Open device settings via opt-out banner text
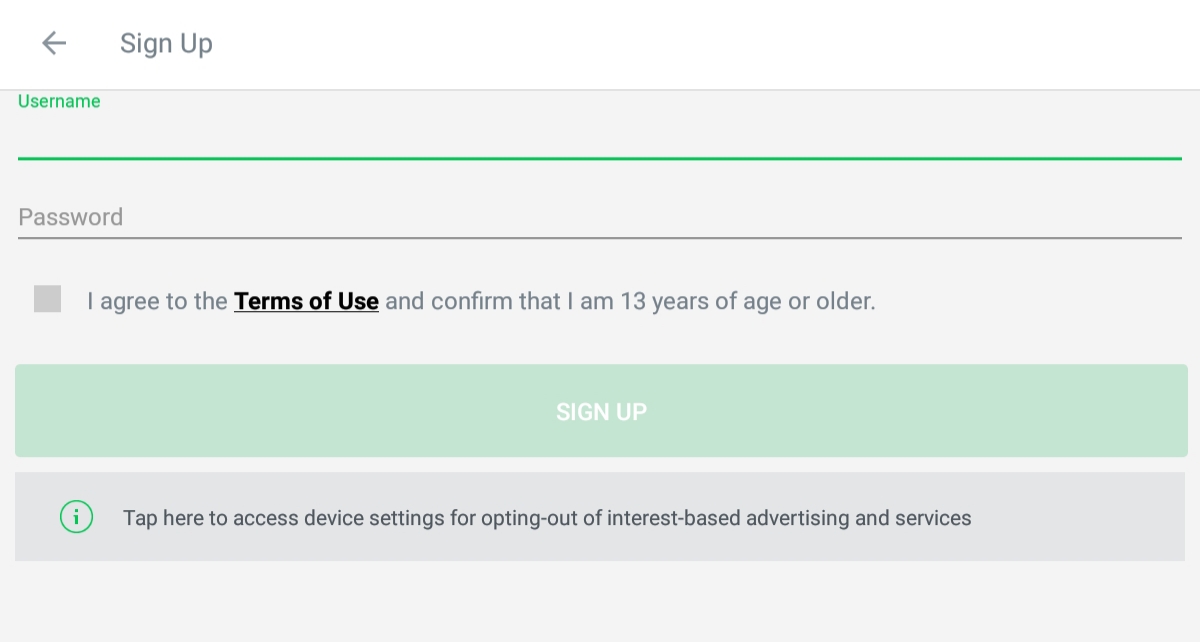 (547, 518)
